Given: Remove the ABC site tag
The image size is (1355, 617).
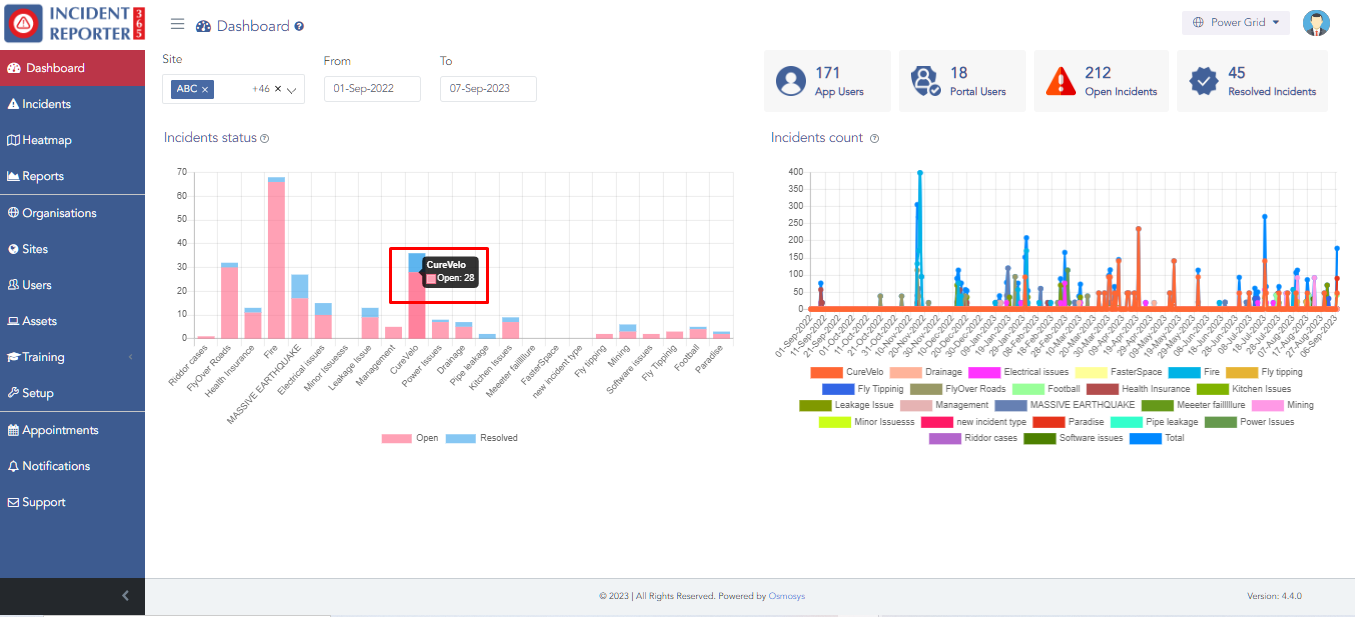Looking at the screenshot, I should click(205, 89).
